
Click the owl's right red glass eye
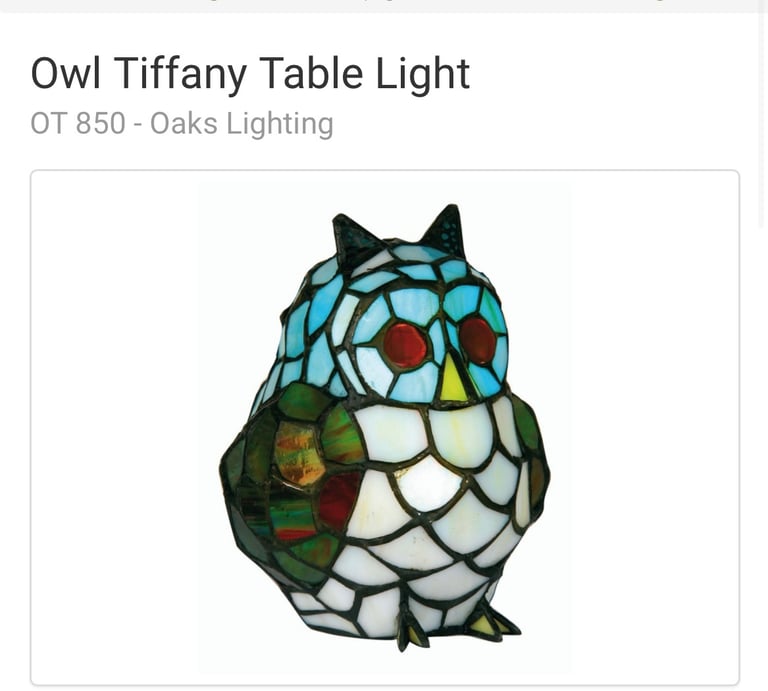tap(478, 340)
